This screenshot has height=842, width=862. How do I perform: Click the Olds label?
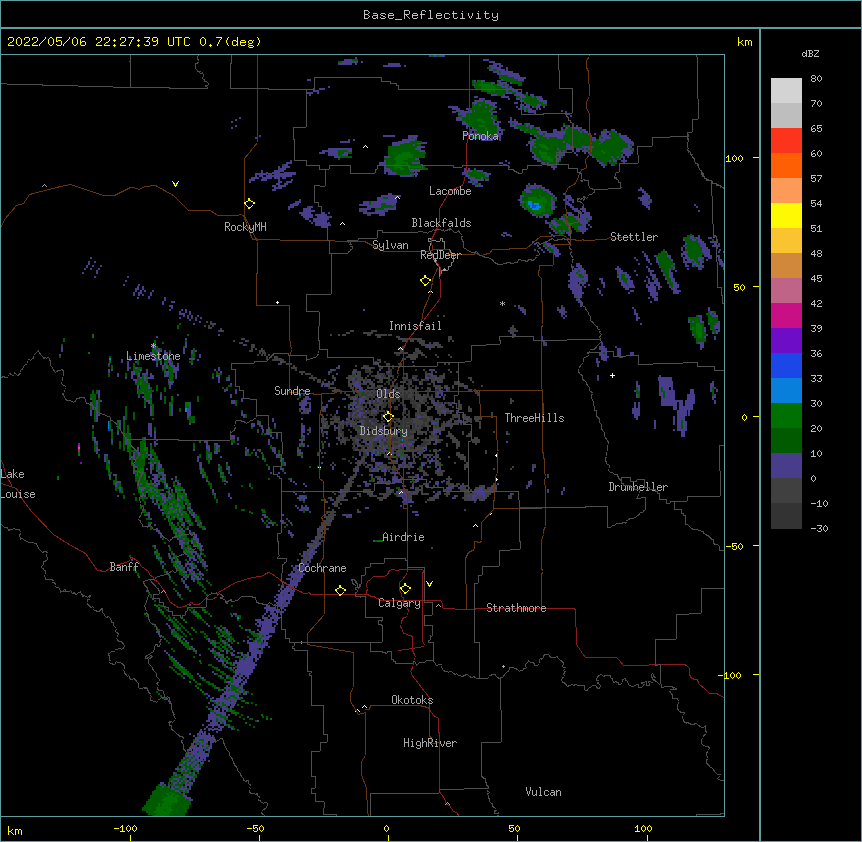(388, 394)
